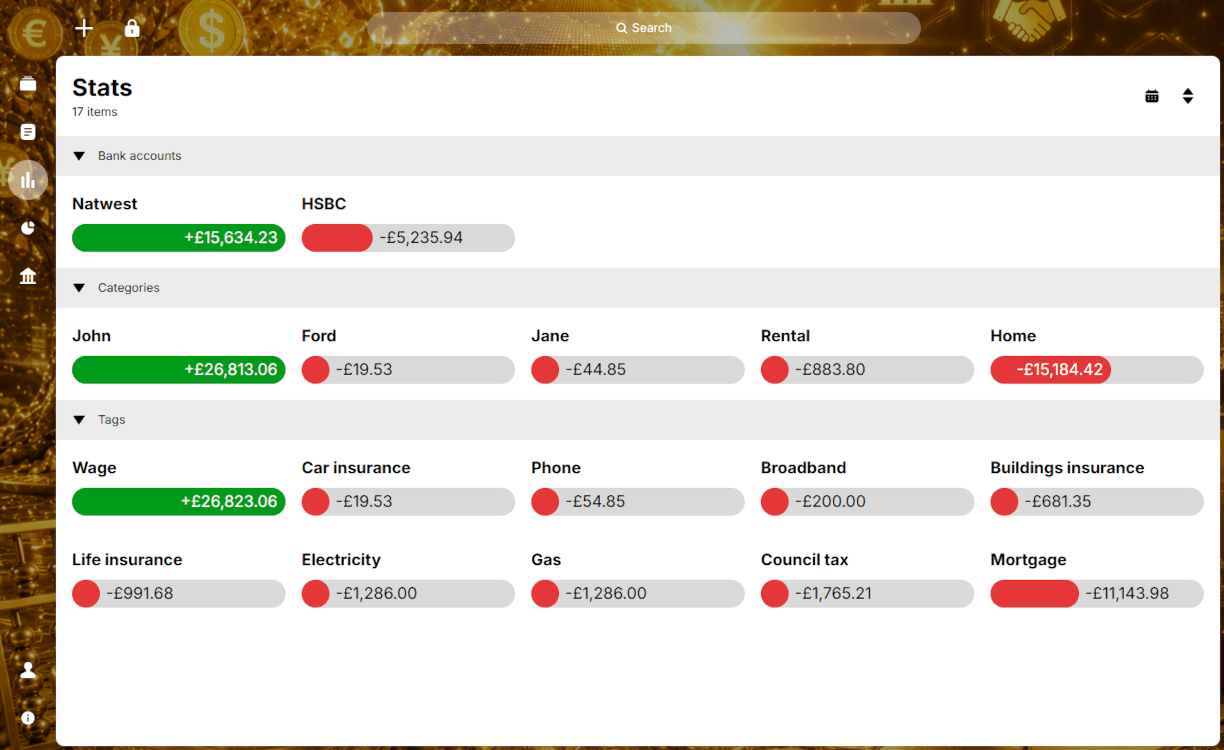The height and width of the screenshot is (750, 1224).
Task: Open the calendar date picker icon
Action: [x=1152, y=96]
